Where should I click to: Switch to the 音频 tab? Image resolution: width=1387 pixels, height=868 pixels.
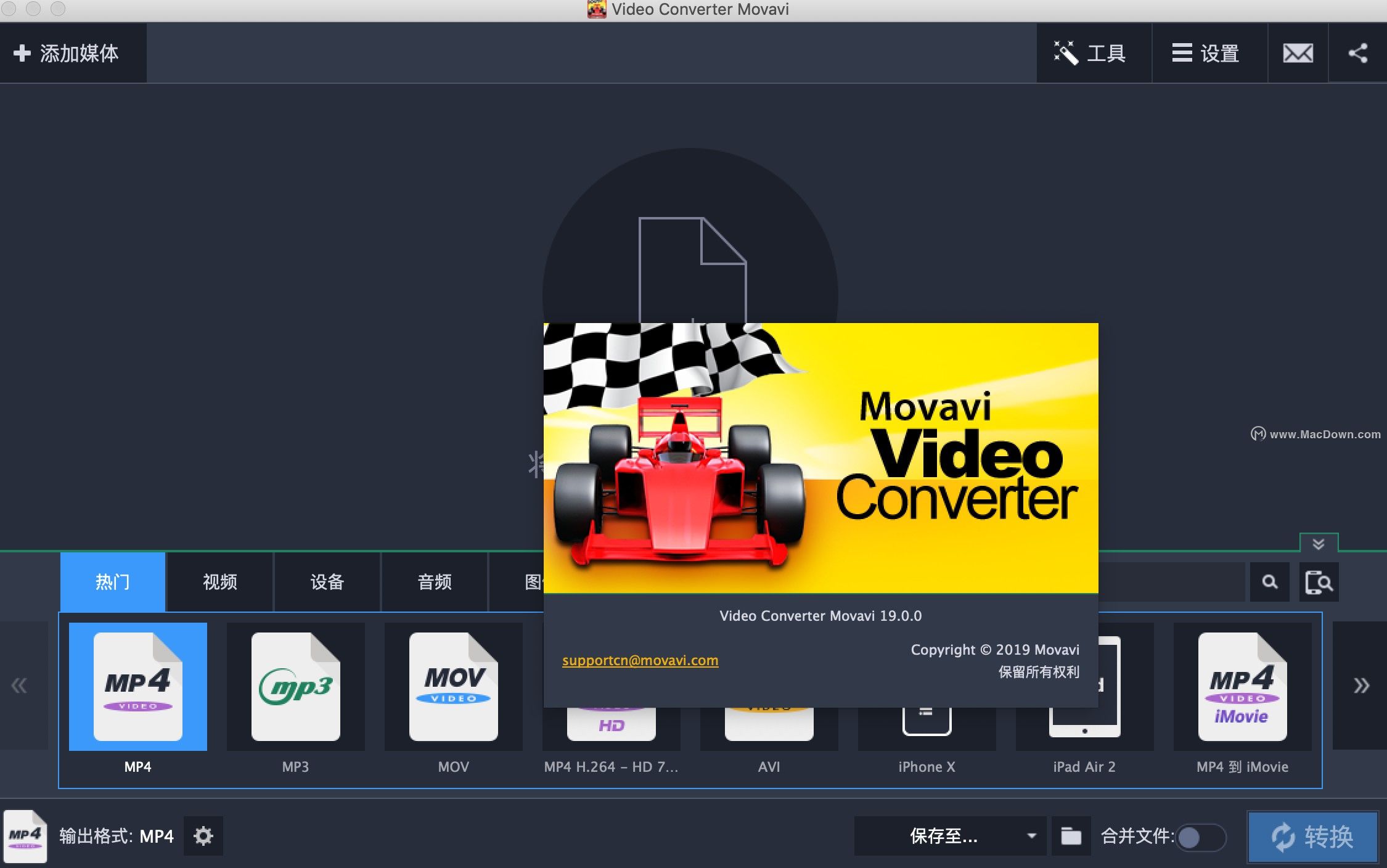pos(435,581)
